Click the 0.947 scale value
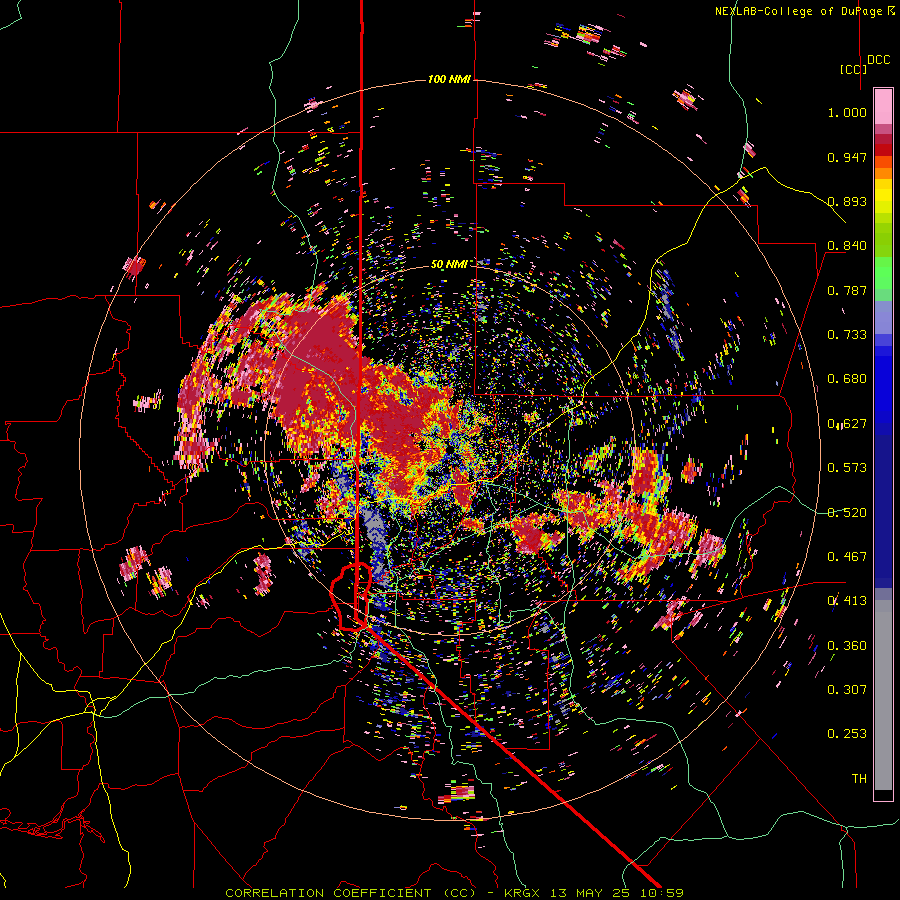 pyautogui.click(x=847, y=157)
